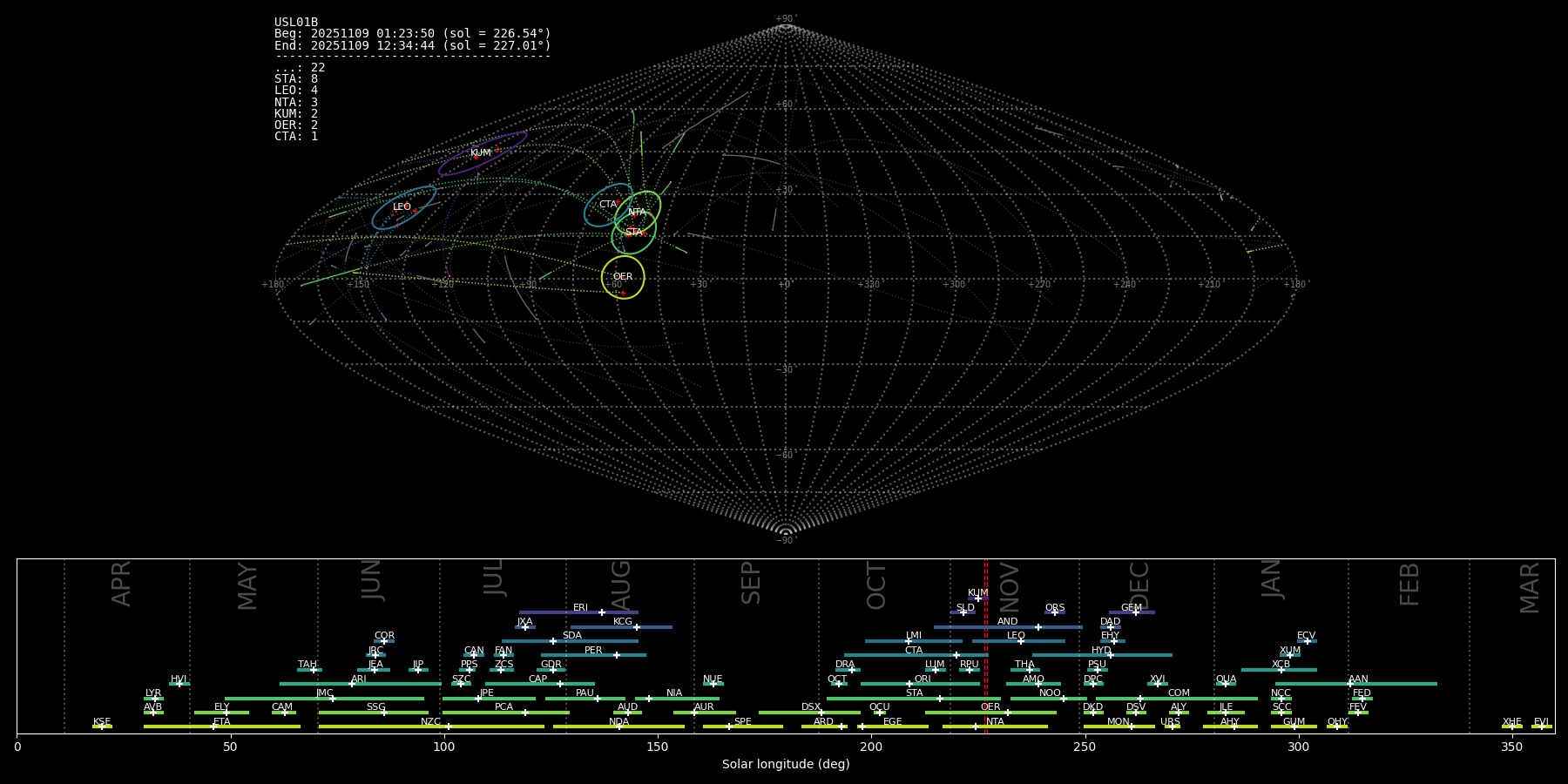Click the QUA peak marker in timeline

[x=1225, y=684]
